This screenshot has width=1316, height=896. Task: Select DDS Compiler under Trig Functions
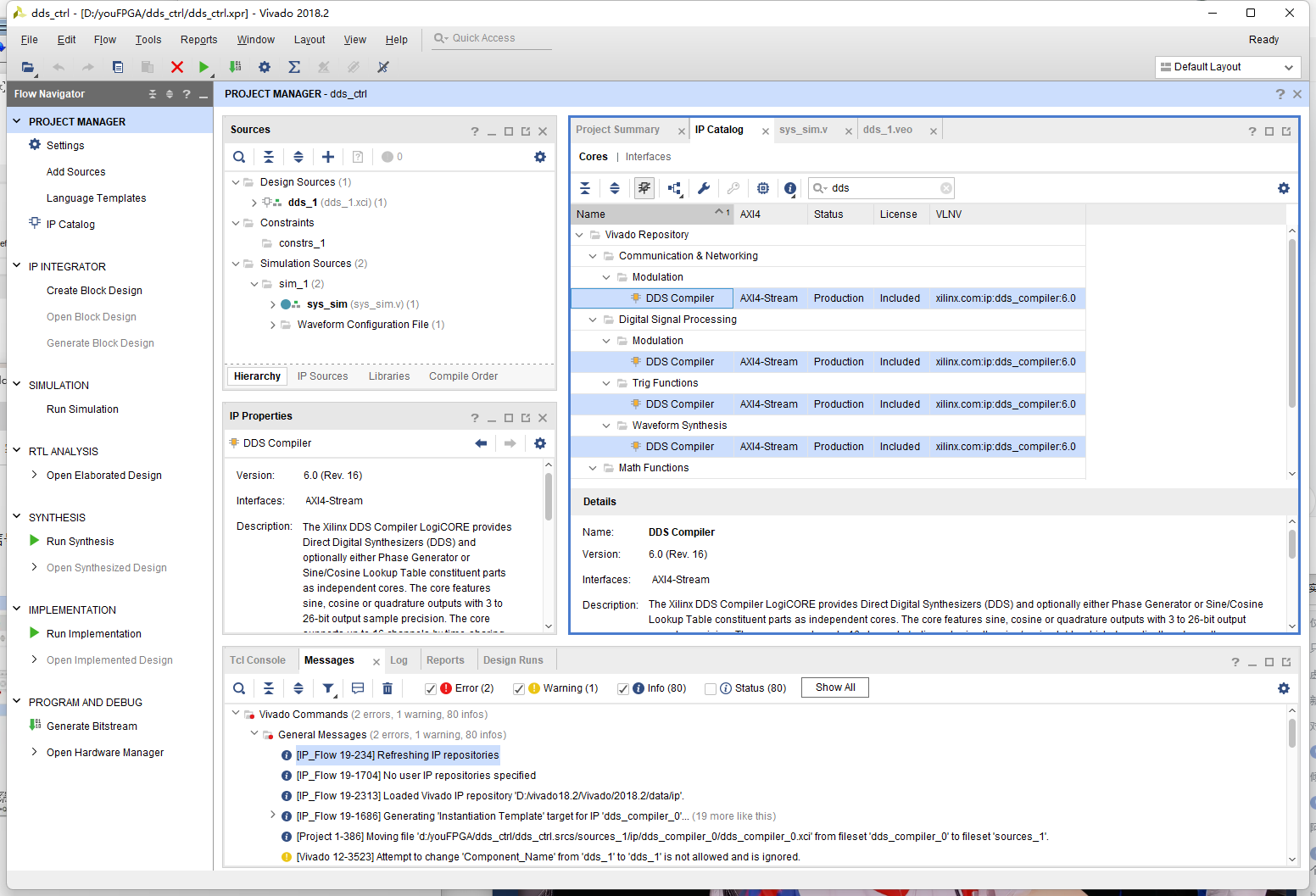click(x=680, y=404)
